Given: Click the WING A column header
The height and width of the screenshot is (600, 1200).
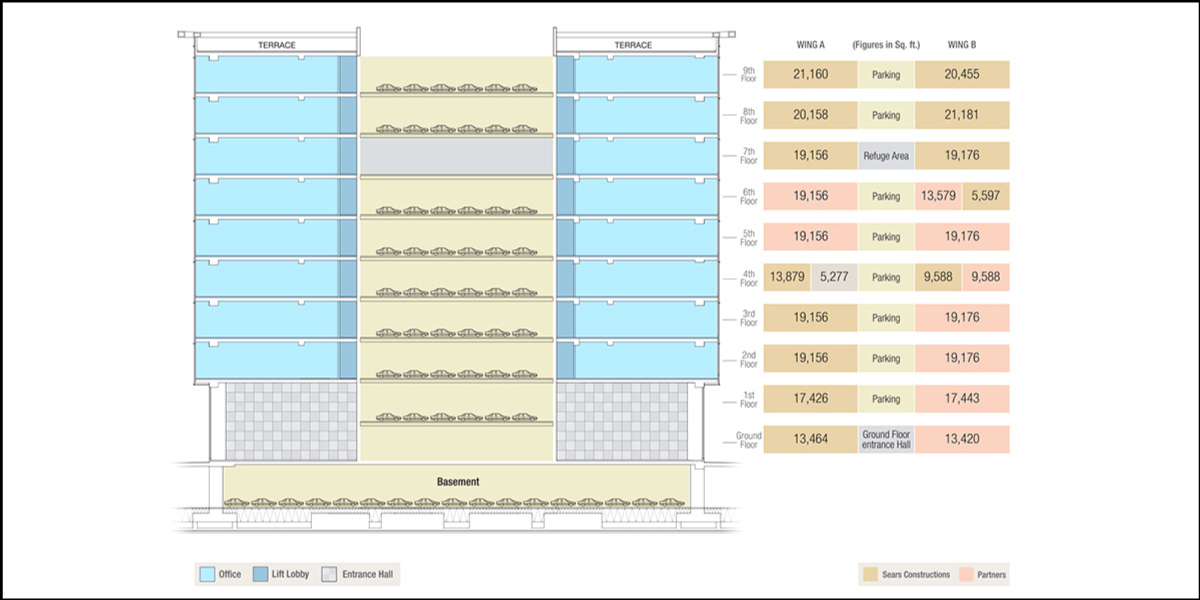Looking at the screenshot, I should 810,45.
